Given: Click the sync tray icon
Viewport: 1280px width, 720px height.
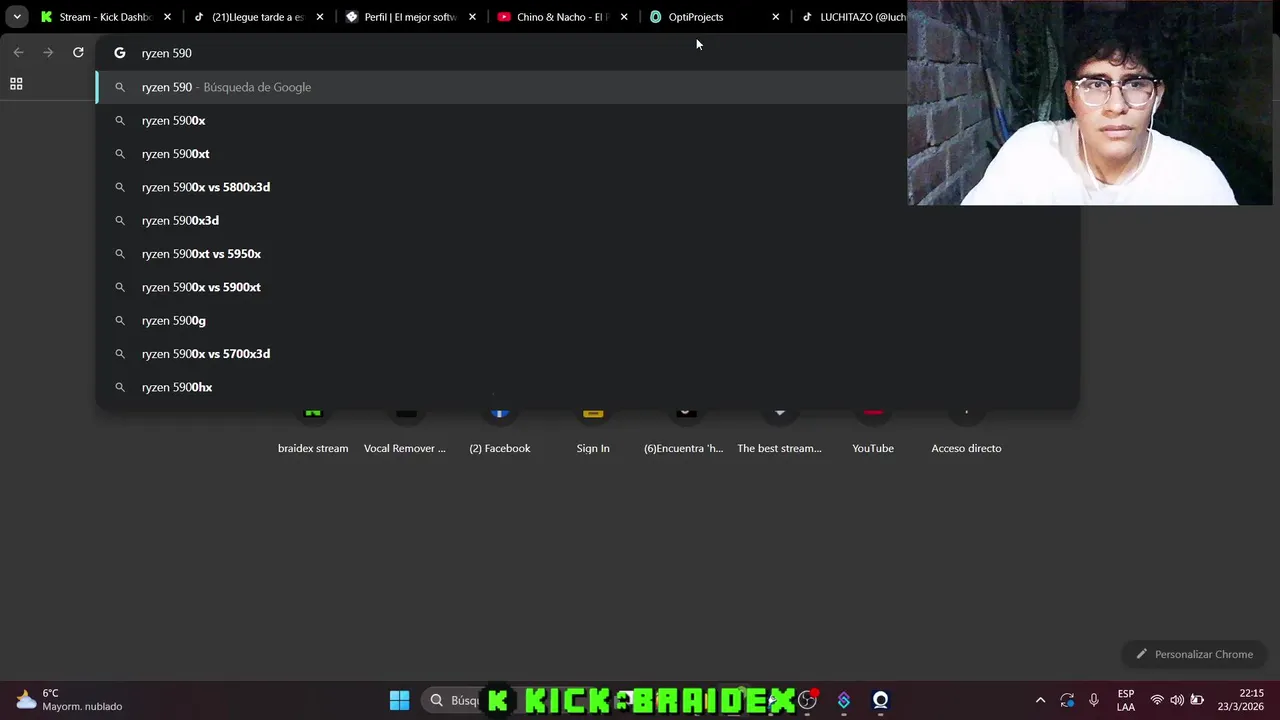Looking at the screenshot, I should pos(1067,700).
